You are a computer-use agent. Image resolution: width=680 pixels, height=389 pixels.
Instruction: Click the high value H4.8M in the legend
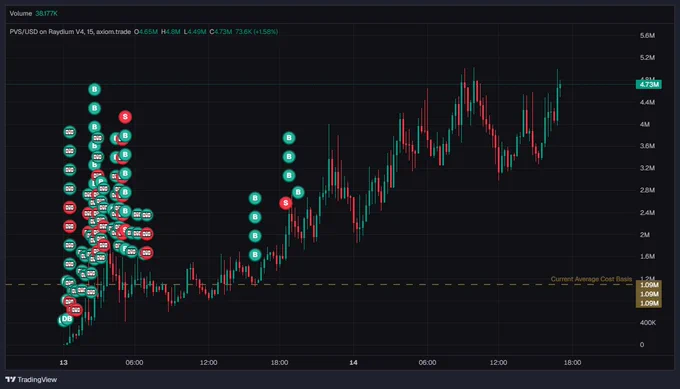point(170,32)
